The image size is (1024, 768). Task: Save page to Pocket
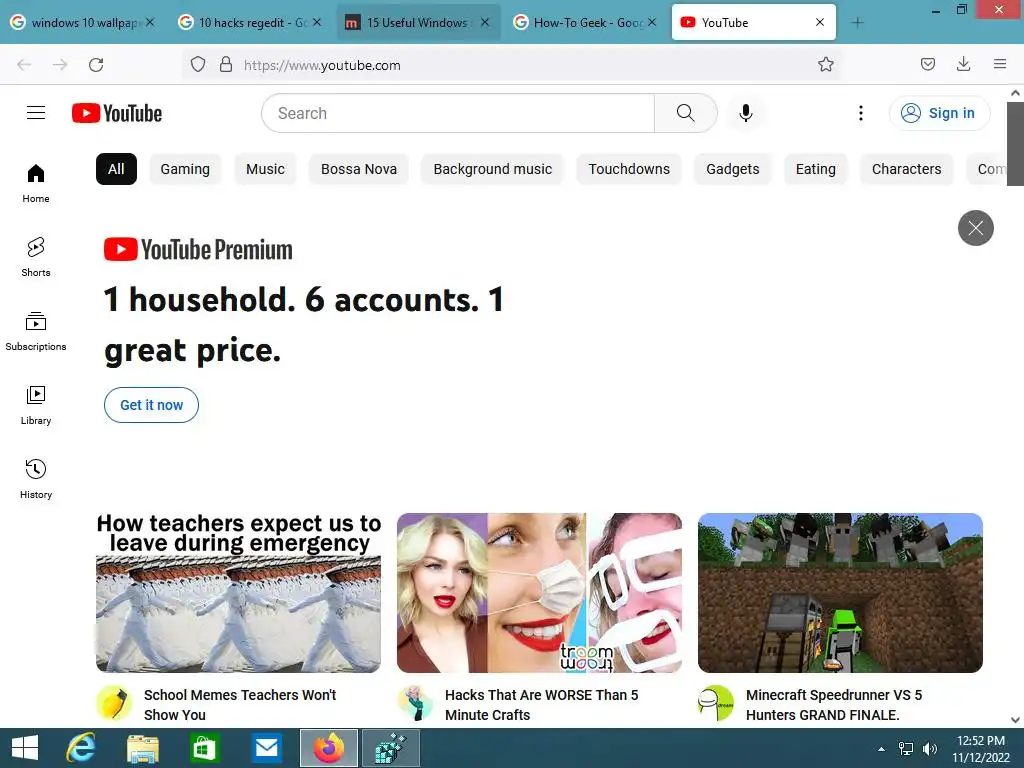927,64
